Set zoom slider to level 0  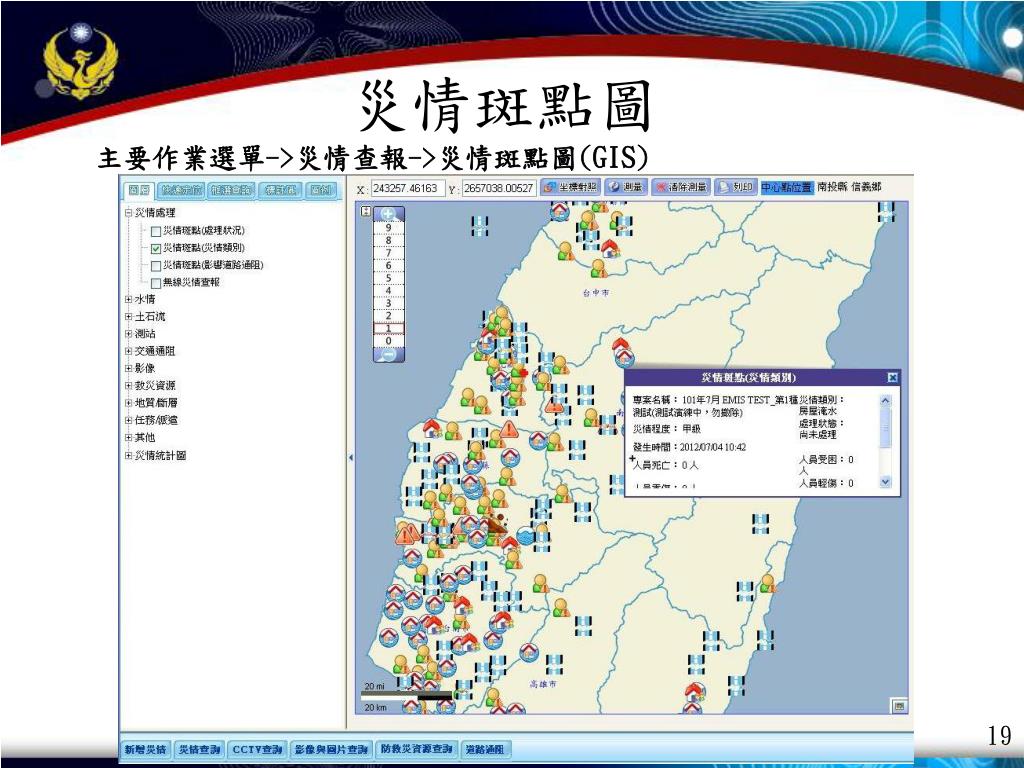point(389,341)
